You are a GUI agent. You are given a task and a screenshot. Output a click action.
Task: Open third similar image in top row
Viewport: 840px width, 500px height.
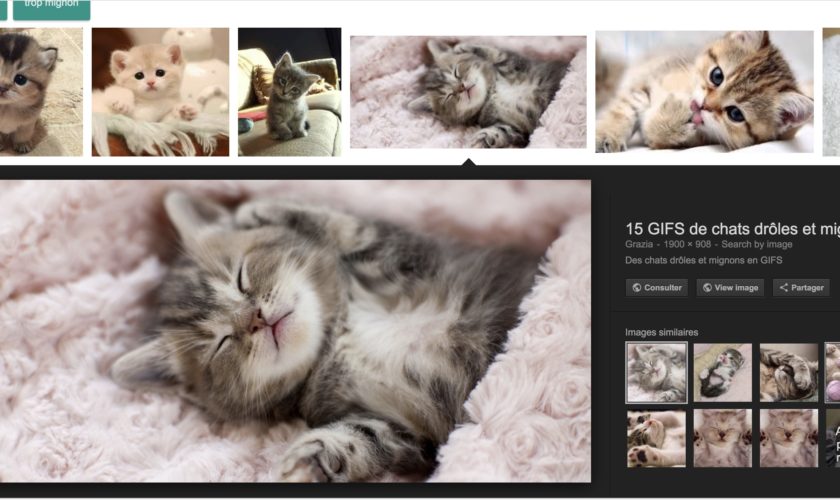(x=789, y=372)
